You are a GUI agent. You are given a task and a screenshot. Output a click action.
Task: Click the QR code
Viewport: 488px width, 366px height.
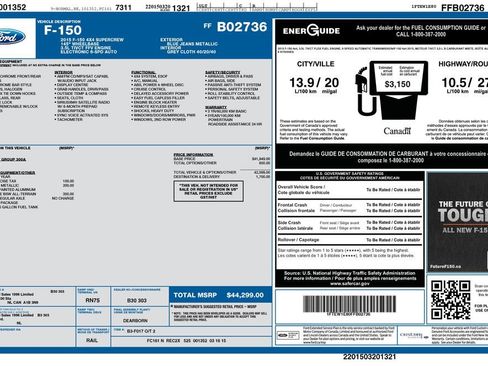(450, 300)
